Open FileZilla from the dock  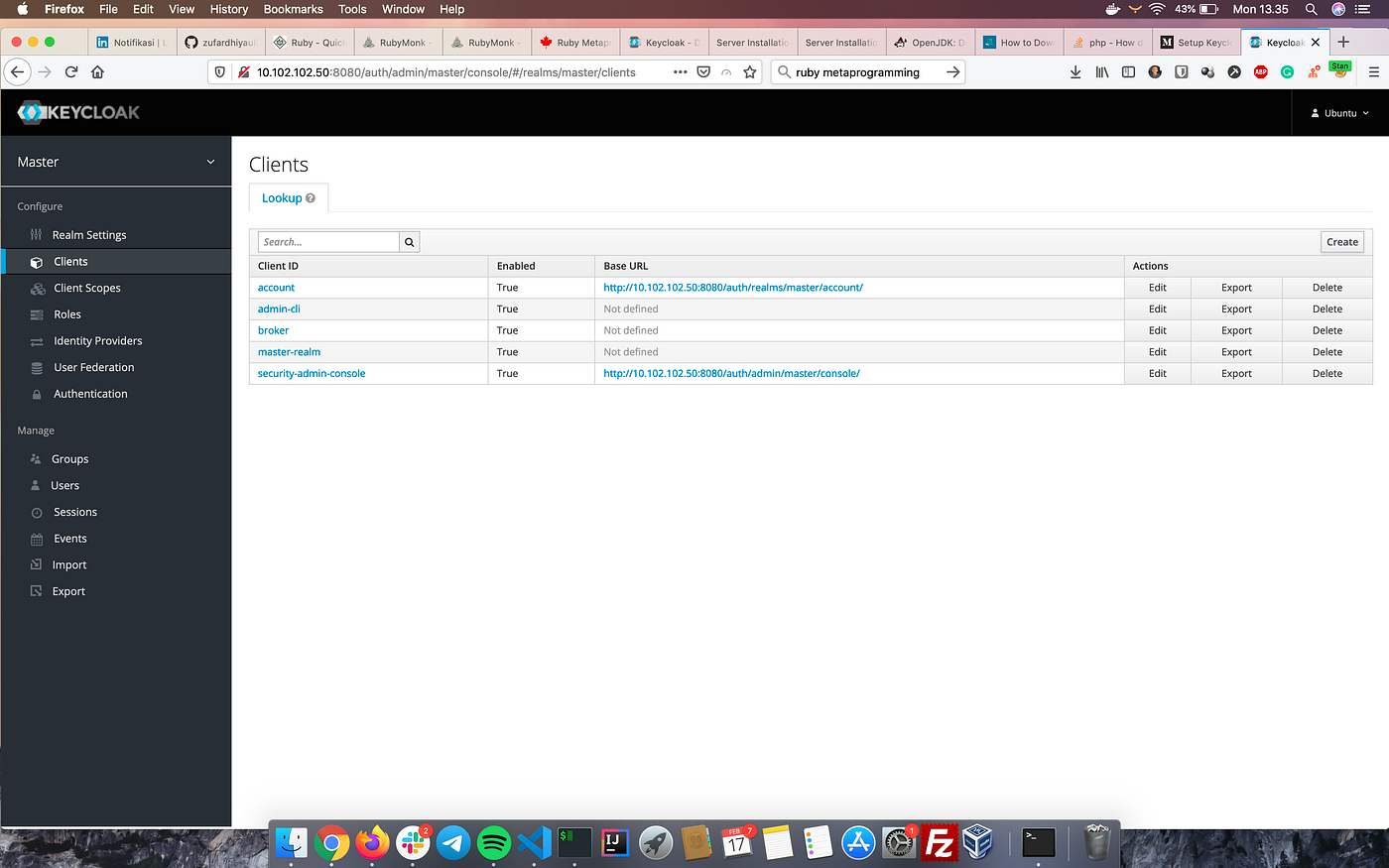coord(939,843)
